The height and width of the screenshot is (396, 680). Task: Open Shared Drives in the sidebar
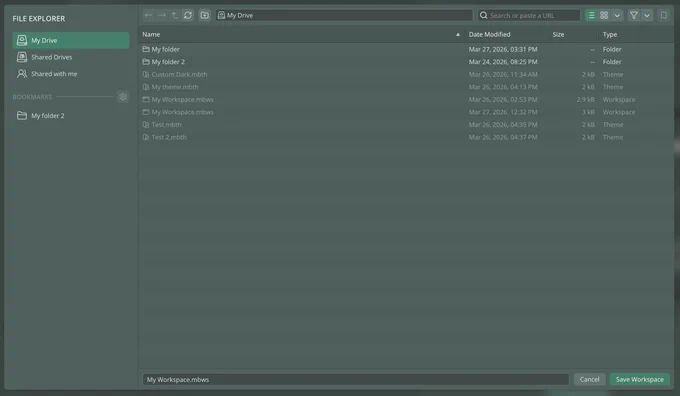point(71,57)
